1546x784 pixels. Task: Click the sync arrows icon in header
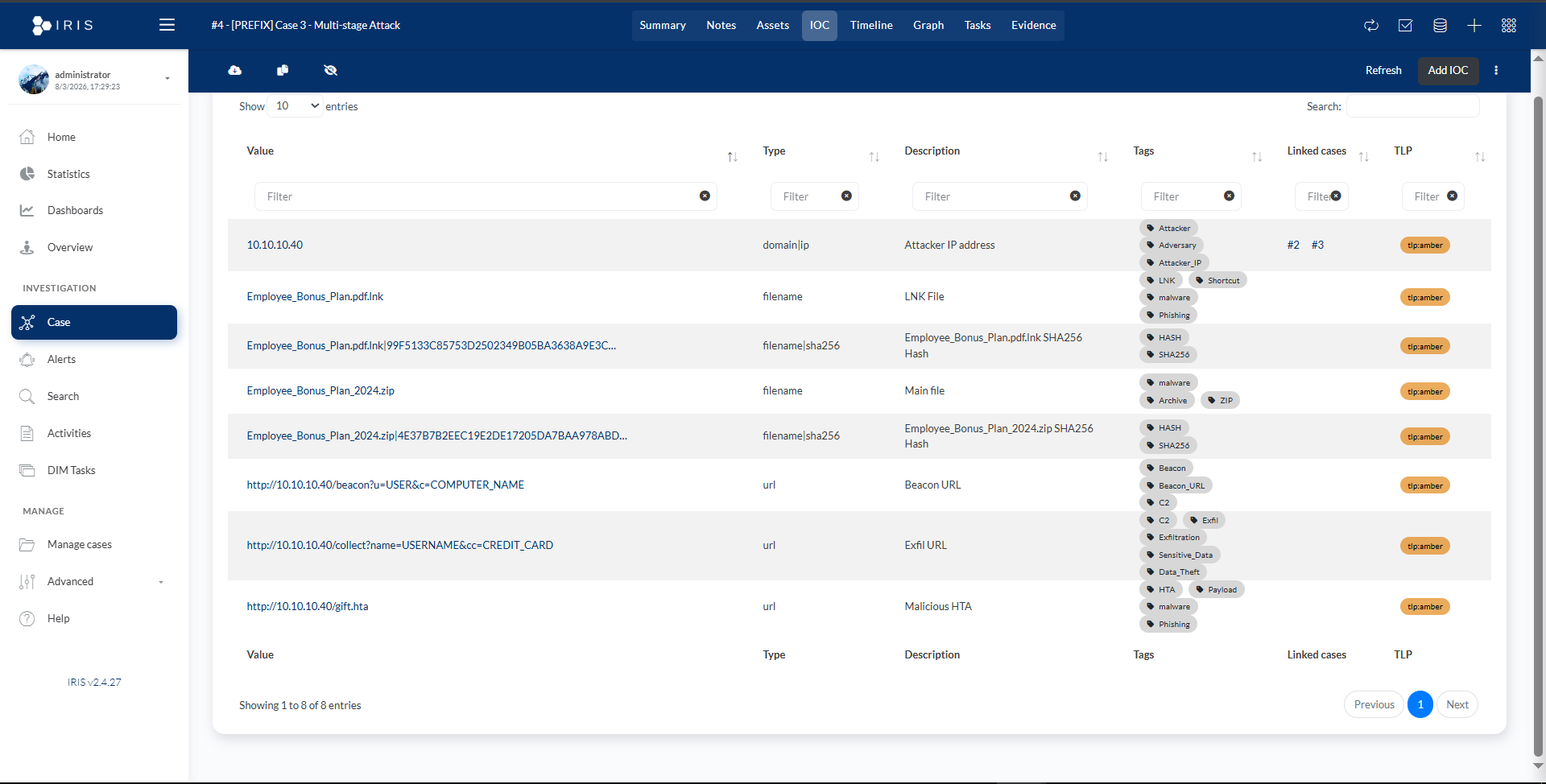coord(1371,26)
